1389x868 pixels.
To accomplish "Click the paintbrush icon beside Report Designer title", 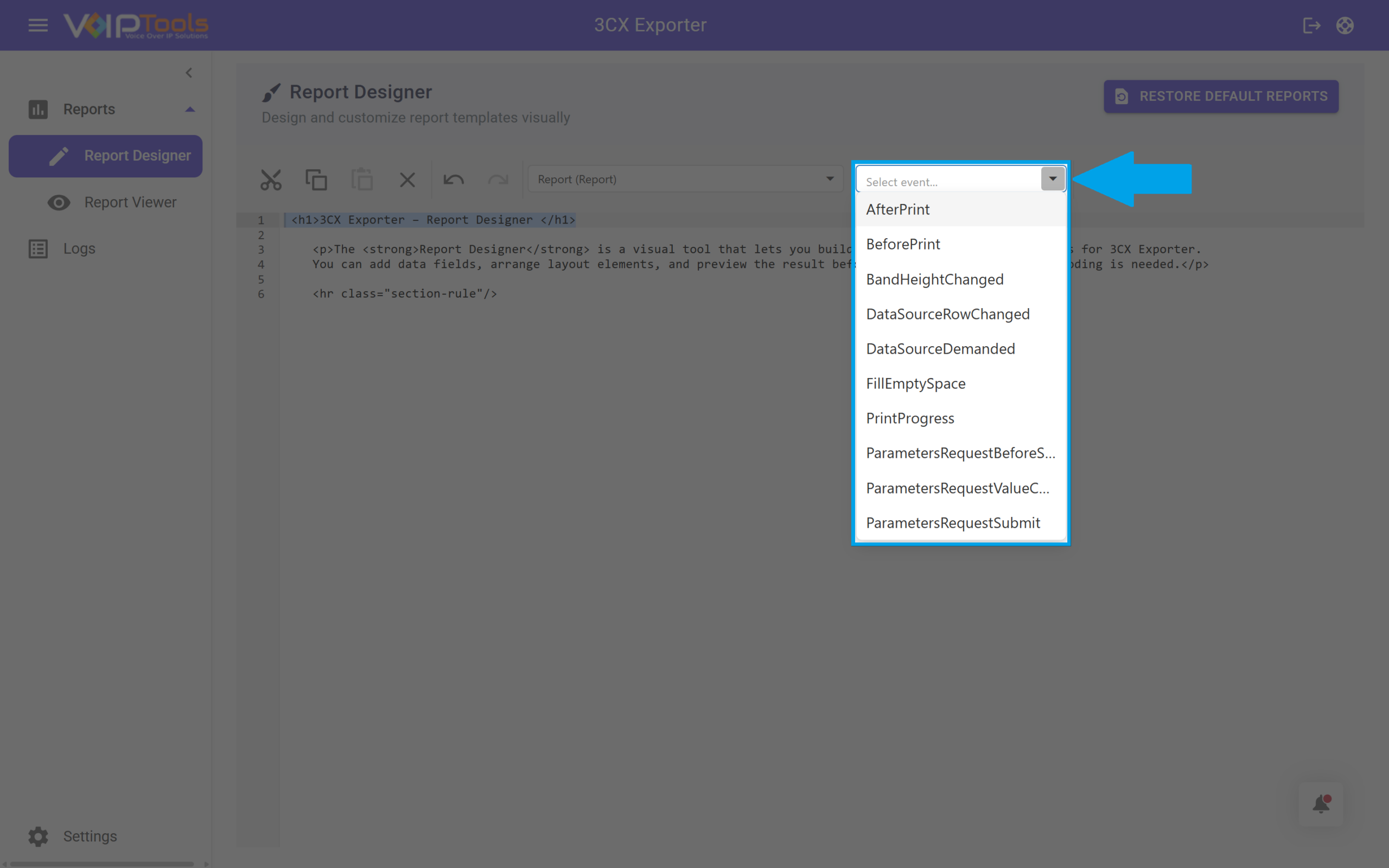I will pyautogui.click(x=271, y=92).
